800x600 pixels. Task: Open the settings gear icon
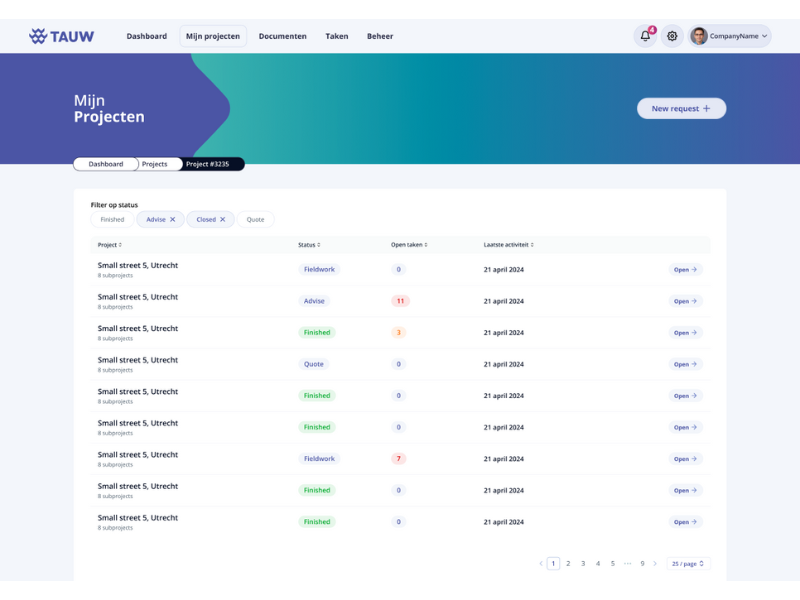click(672, 36)
